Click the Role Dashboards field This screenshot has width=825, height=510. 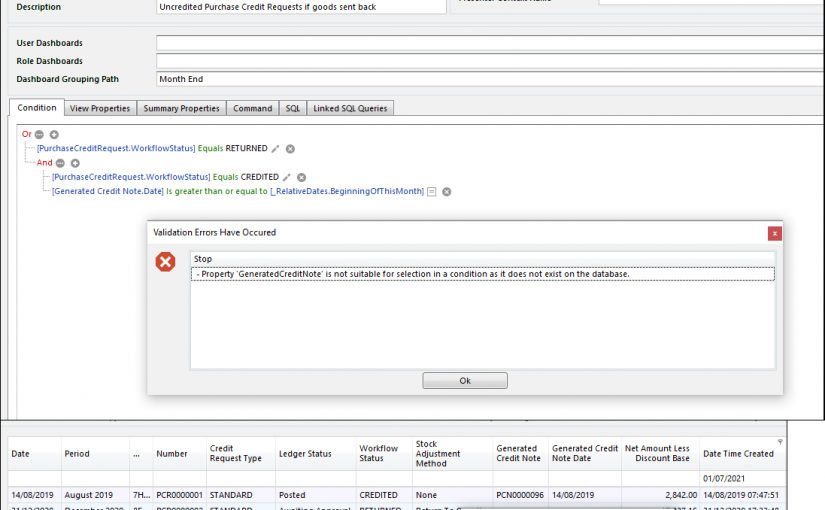pyautogui.click(x=490, y=61)
